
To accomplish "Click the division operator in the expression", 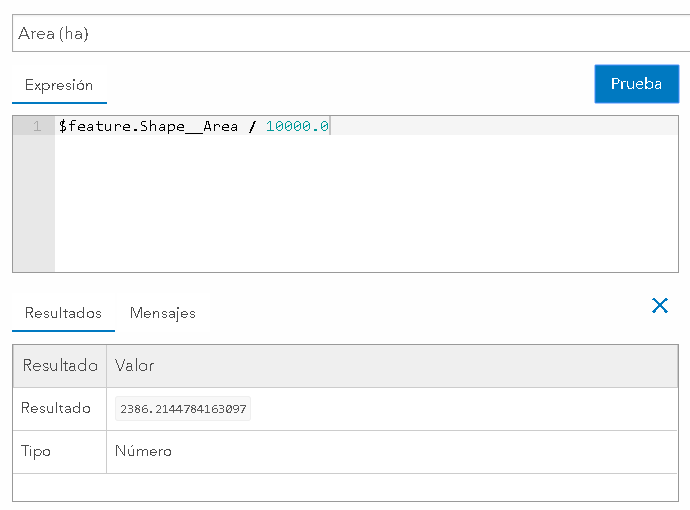I will tap(252, 126).
